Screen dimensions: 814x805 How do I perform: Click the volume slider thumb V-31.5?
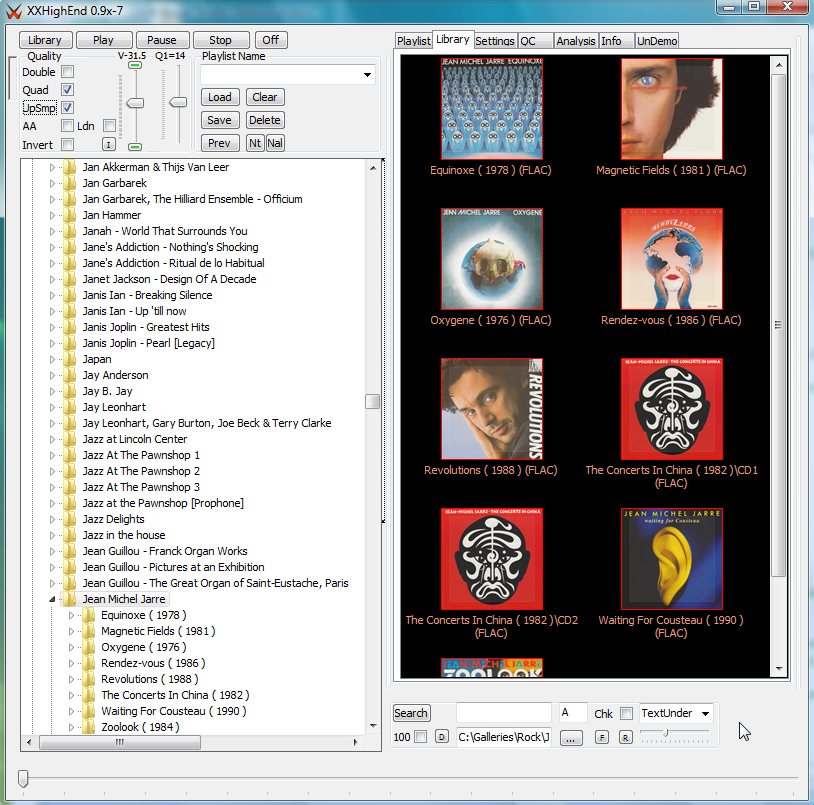[135, 103]
